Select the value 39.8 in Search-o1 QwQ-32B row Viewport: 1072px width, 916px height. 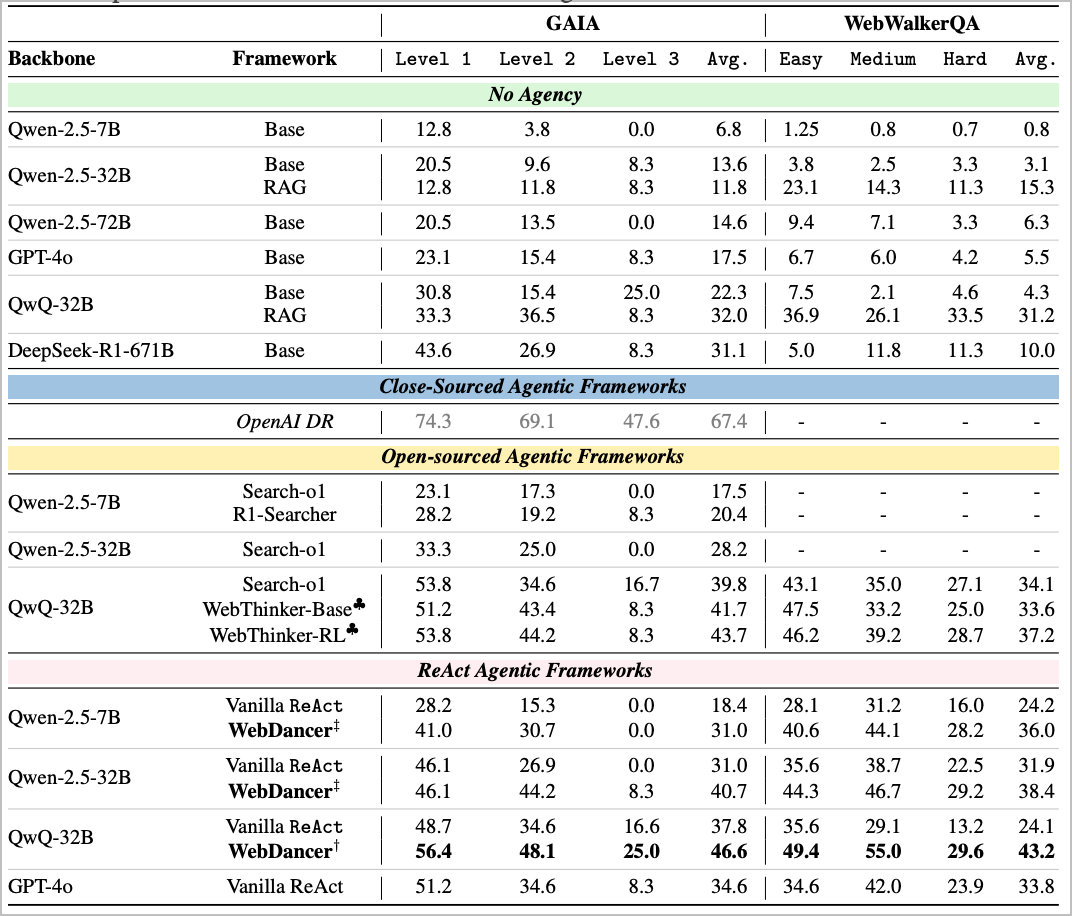coord(729,584)
